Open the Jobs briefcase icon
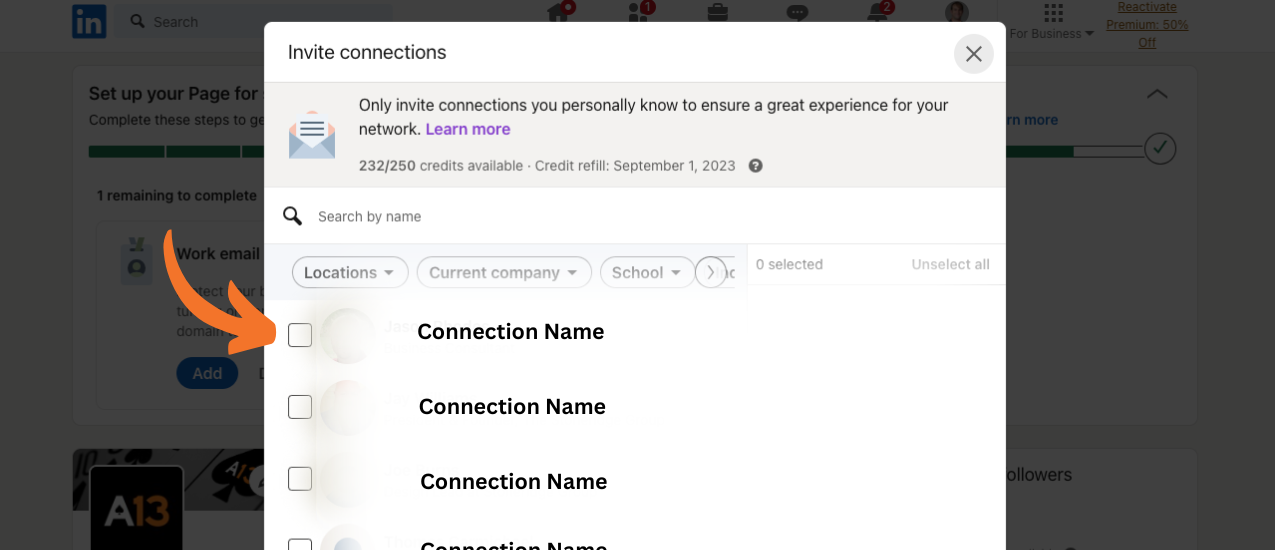The width and height of the screenshot is (1275, 550). pos(718,12)
